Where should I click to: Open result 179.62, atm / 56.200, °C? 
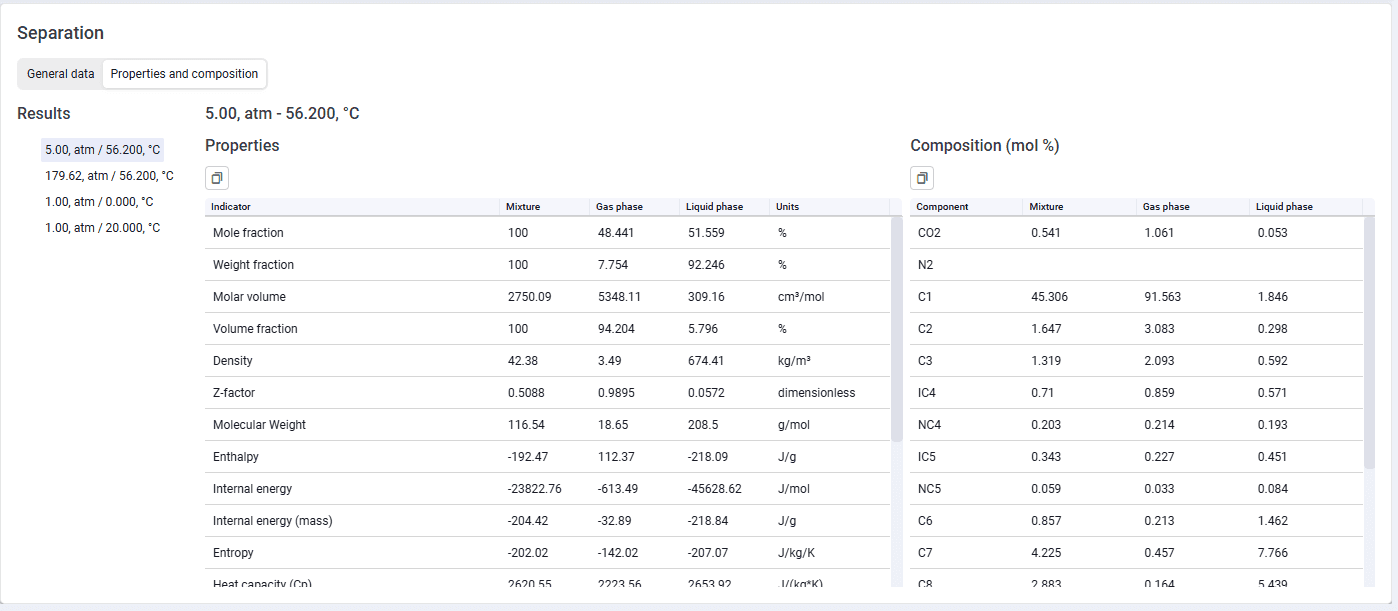pos(109,176)
